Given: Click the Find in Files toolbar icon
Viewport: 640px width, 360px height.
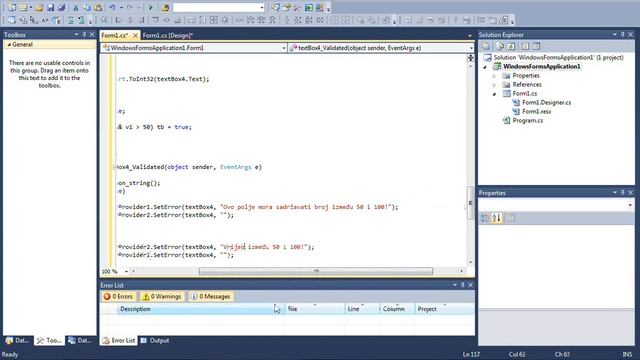Looking at the screenshot, I should click(165, 7).
